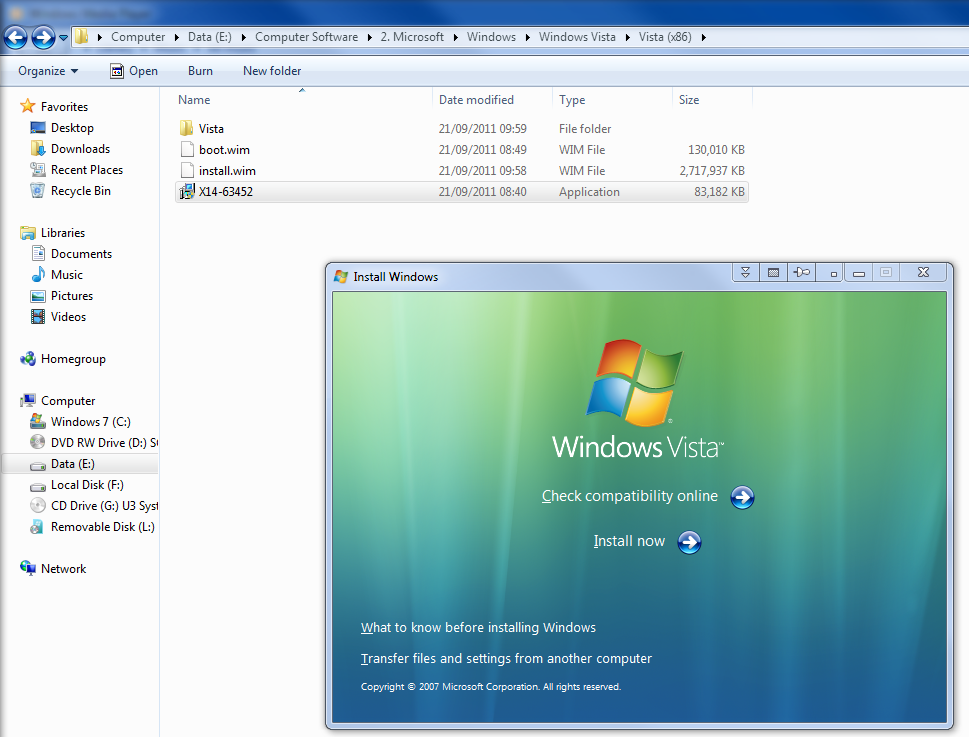Click the pin title bar button
This screenshot has height=737, width=969.
(x=802, y=272)
